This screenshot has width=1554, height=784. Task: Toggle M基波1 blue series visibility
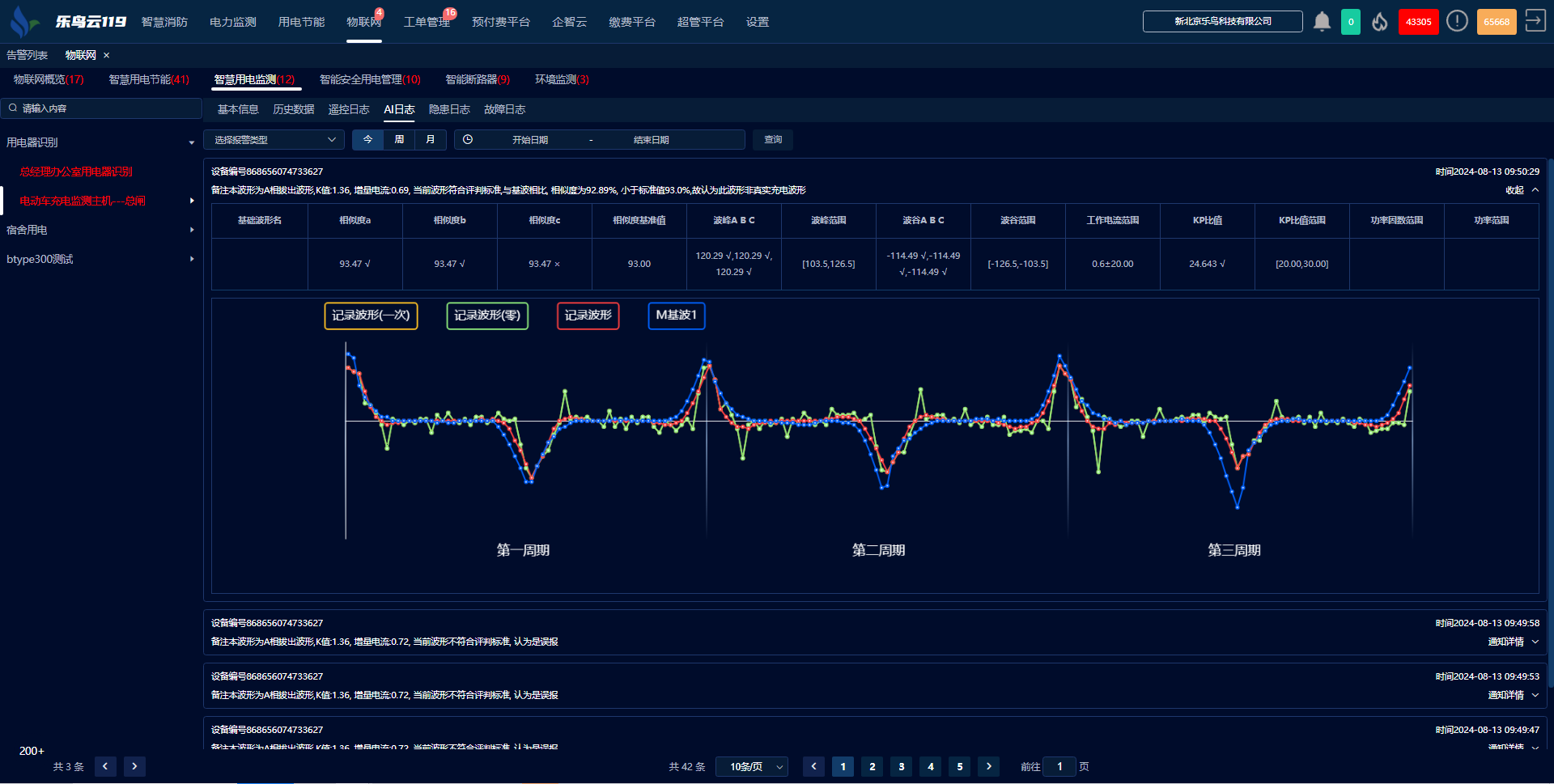(x=676, y=316)
